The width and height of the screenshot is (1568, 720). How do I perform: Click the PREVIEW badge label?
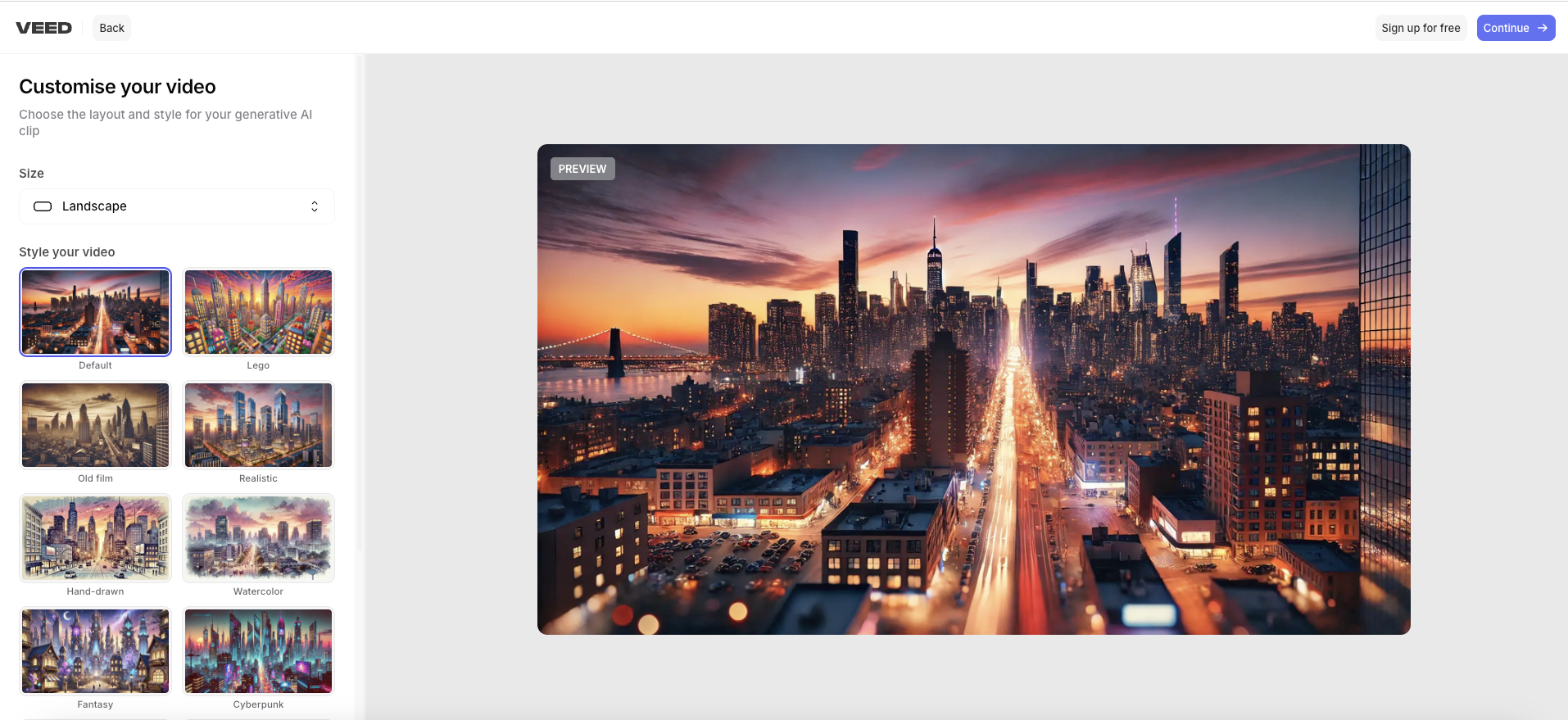(582, 169)
